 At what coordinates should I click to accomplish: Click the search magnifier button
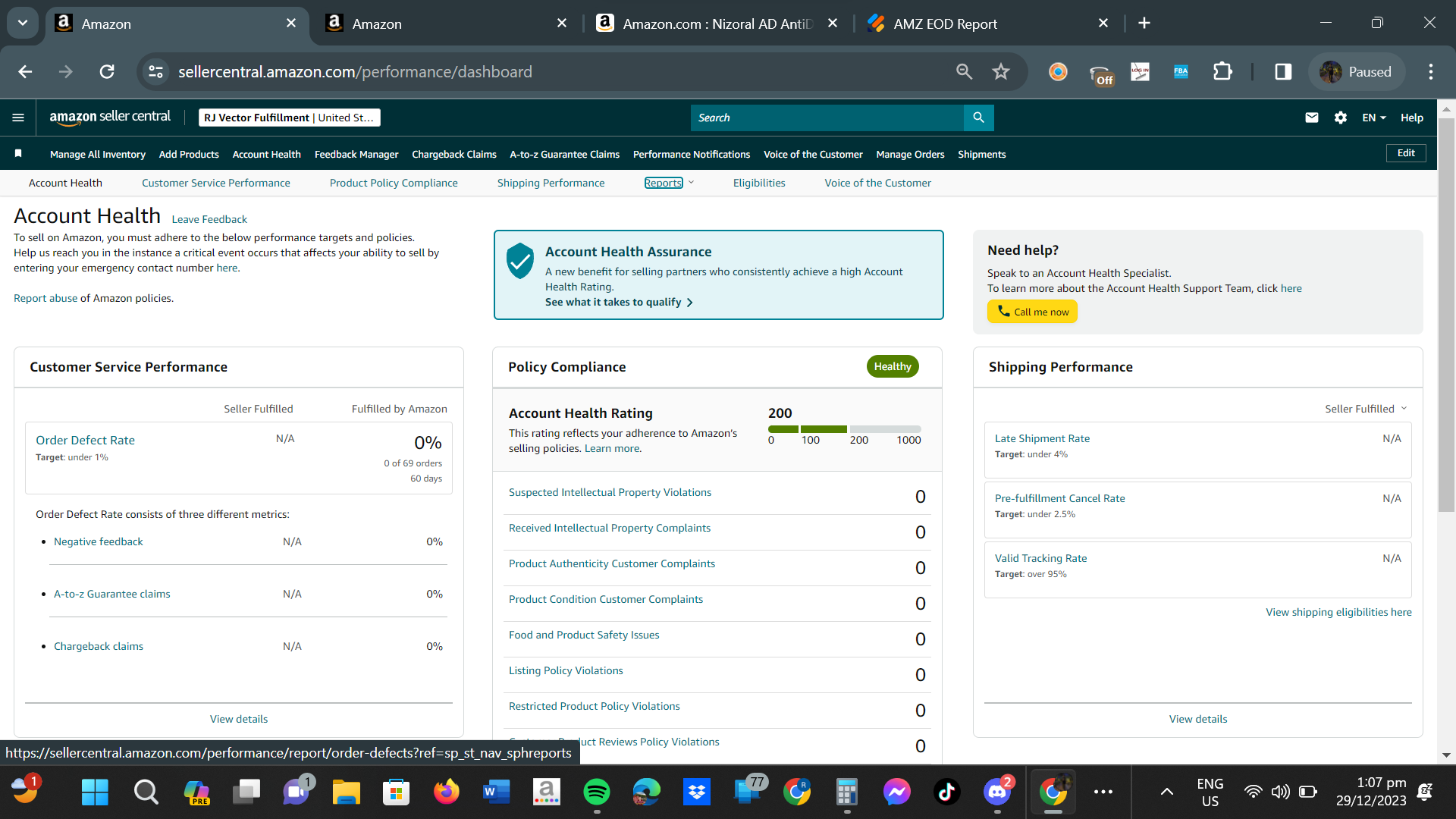pyautogui.click(x=978, y=118)
